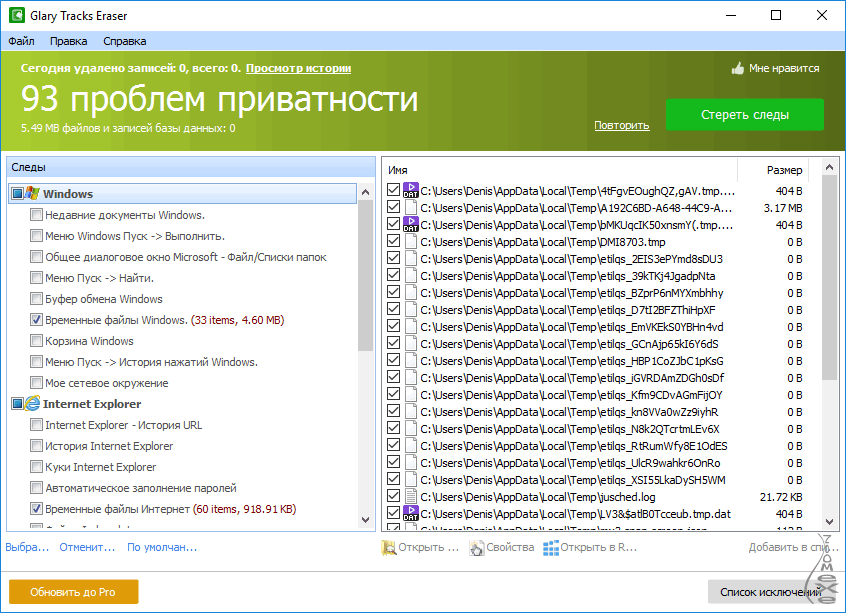This screenshot has width=846, height=613.
Task: Click the file icon of etilqs_39kTKj4JgadpNta
Action: point(411,275)
